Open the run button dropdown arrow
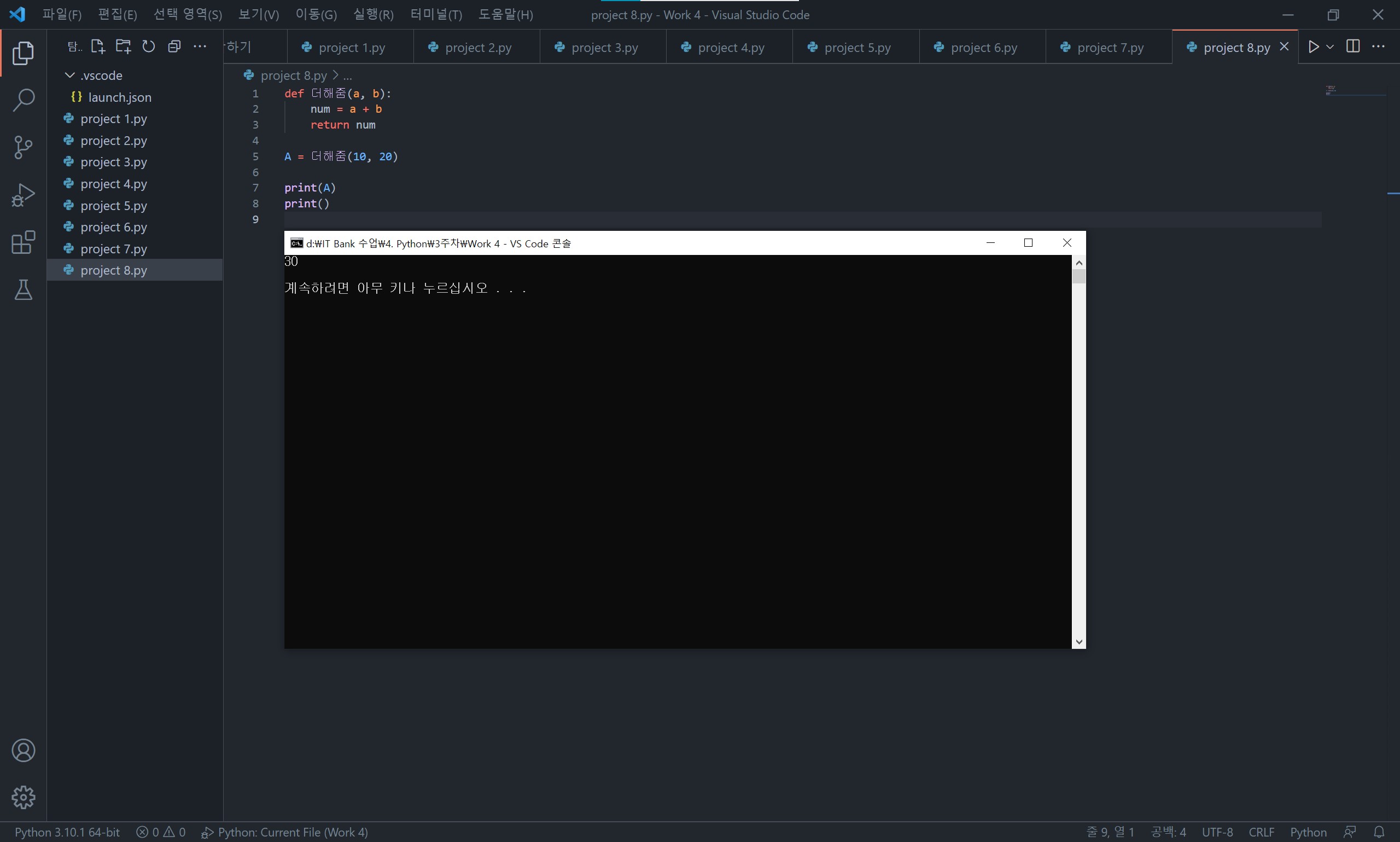1400x842 pixels. 1330,47
